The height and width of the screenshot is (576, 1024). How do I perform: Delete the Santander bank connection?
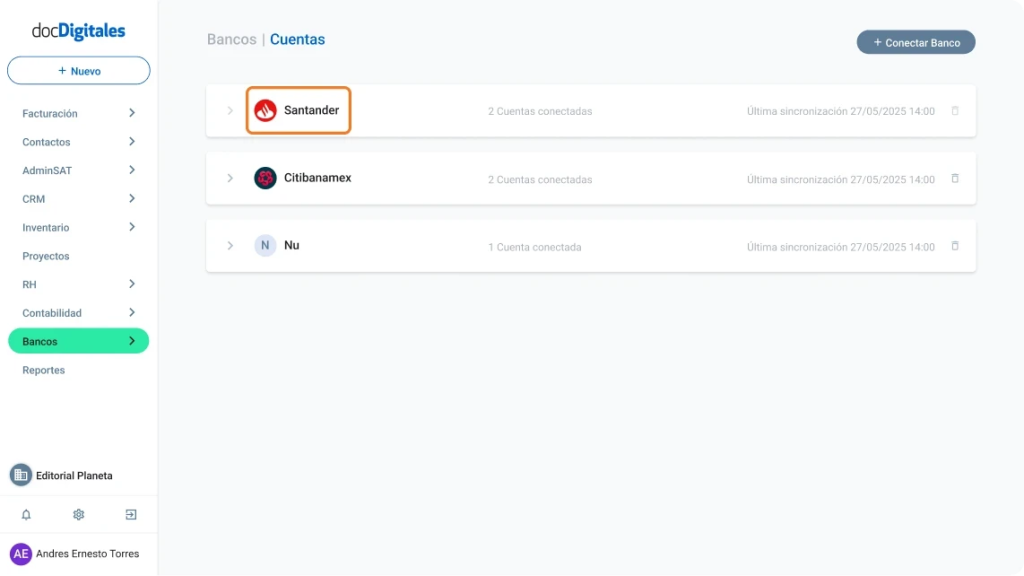pos(955,111)
